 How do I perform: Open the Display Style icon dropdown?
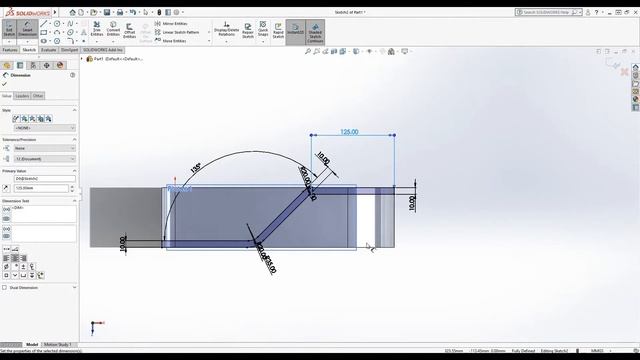[356, 51]
